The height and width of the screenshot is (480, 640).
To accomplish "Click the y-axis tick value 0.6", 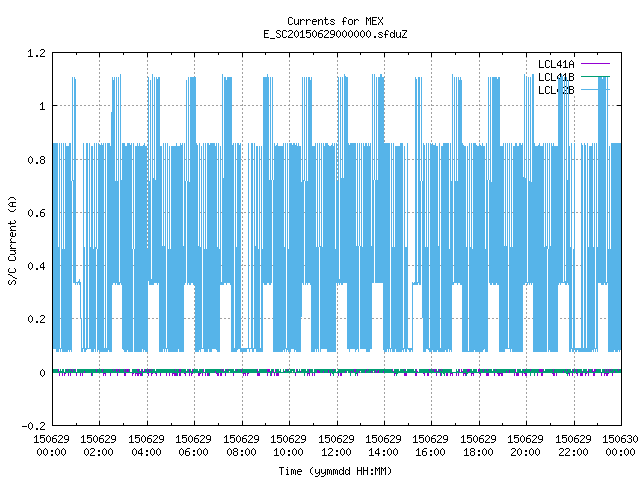I will [x=36, y=213].
